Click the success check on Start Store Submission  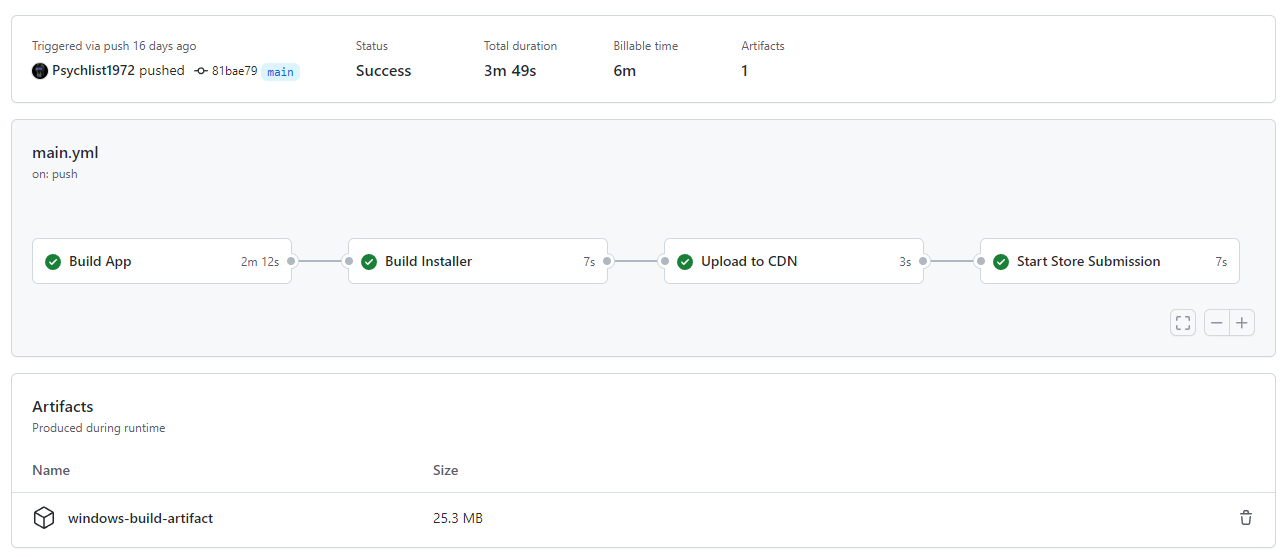pos(1001,262)
